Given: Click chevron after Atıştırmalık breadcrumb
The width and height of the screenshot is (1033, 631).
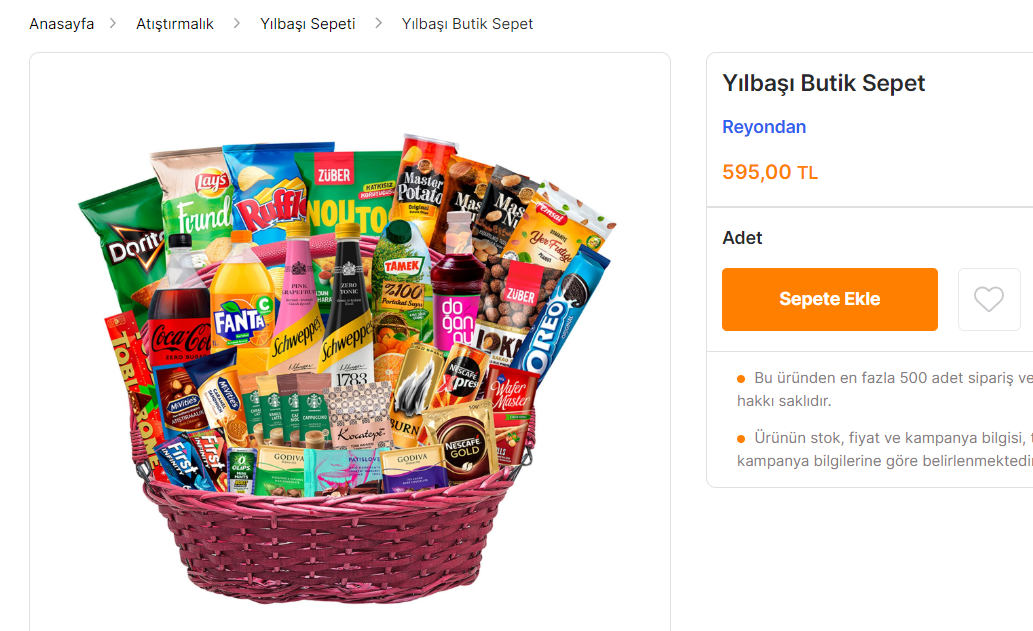Looking at the screenshot, I should pyautogui.click(x=237, y=23).
